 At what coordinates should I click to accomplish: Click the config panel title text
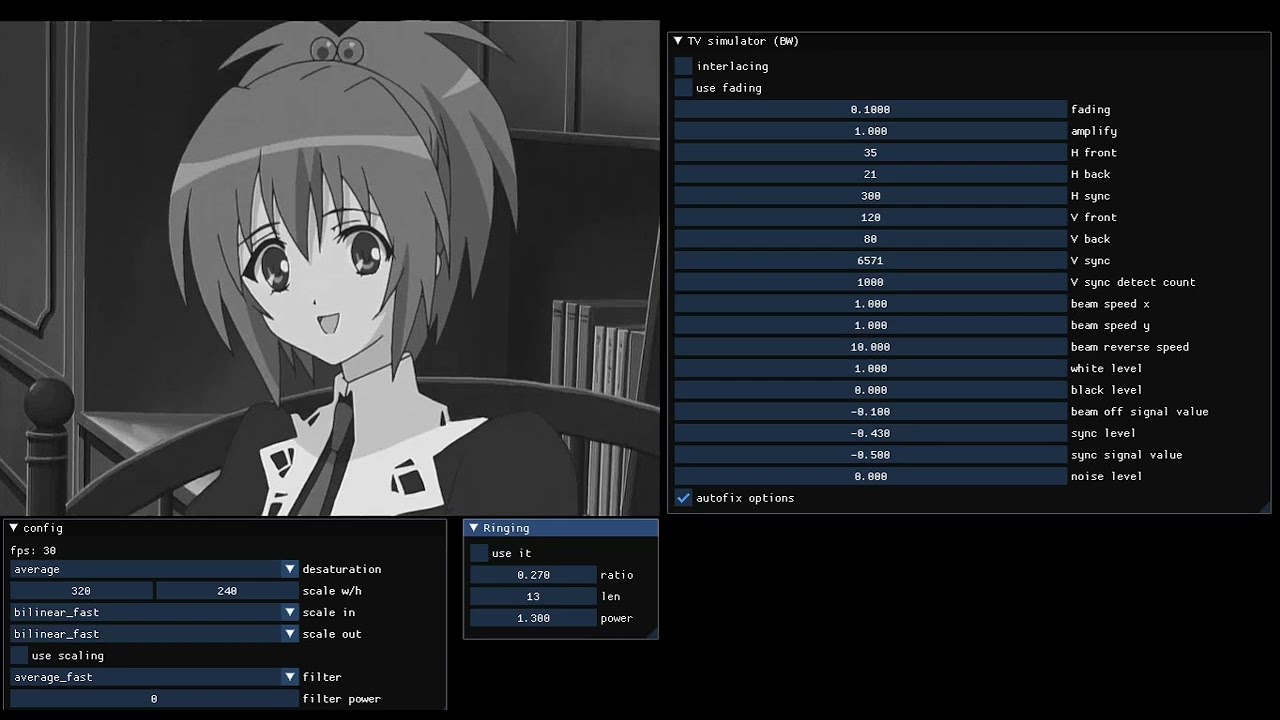pos(43,528)
